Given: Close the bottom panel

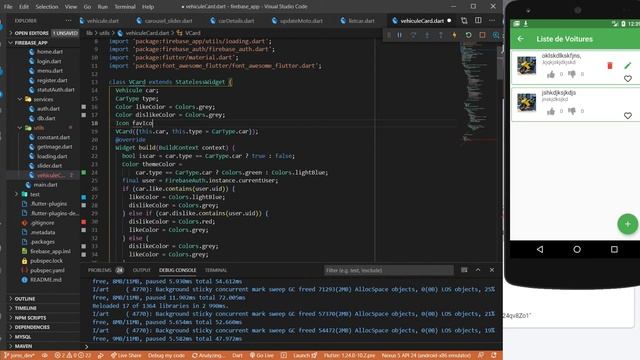Looking at the screenshot, I should (x=492, y=270).
